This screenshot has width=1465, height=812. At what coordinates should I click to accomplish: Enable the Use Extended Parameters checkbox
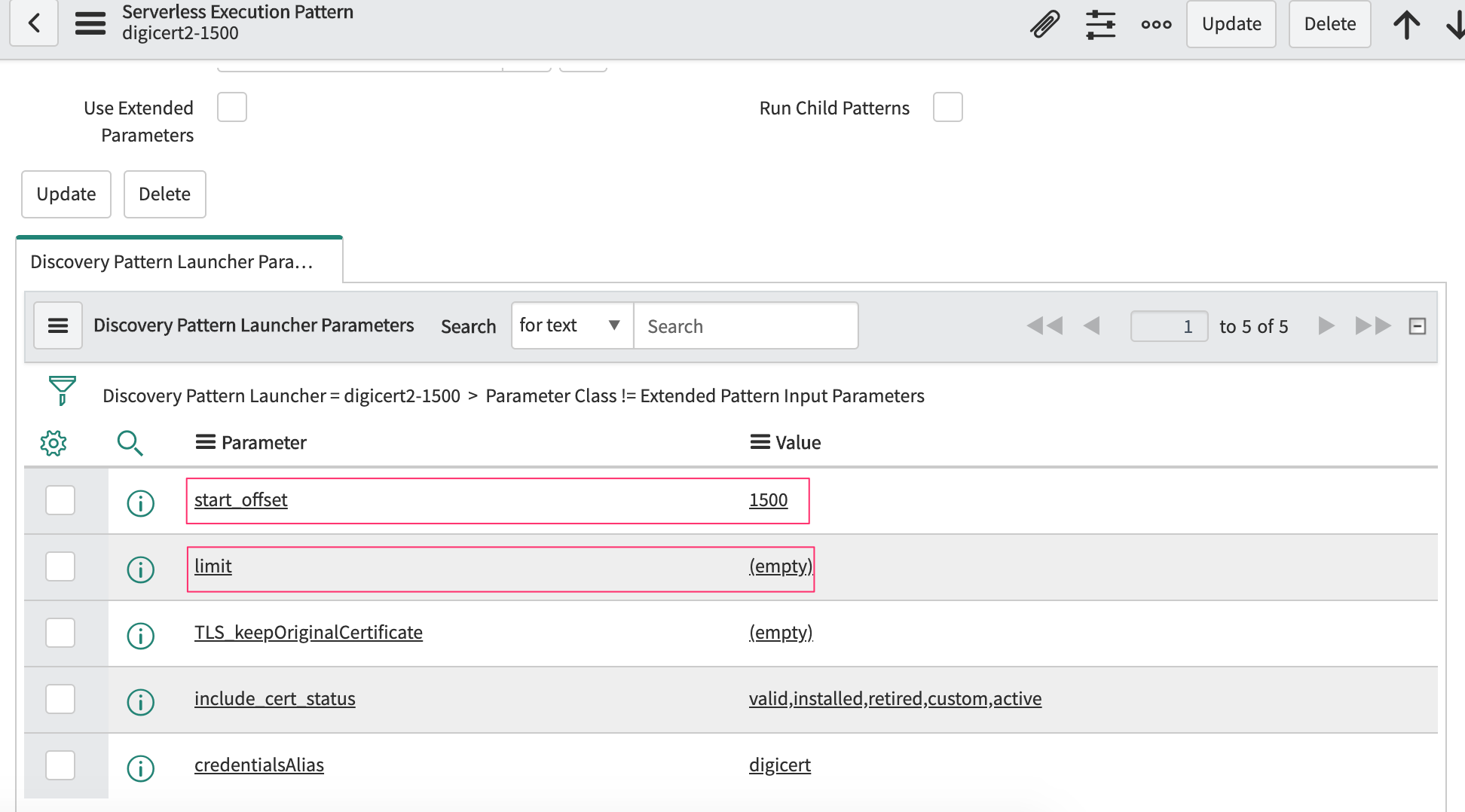(x=232, y=107)
